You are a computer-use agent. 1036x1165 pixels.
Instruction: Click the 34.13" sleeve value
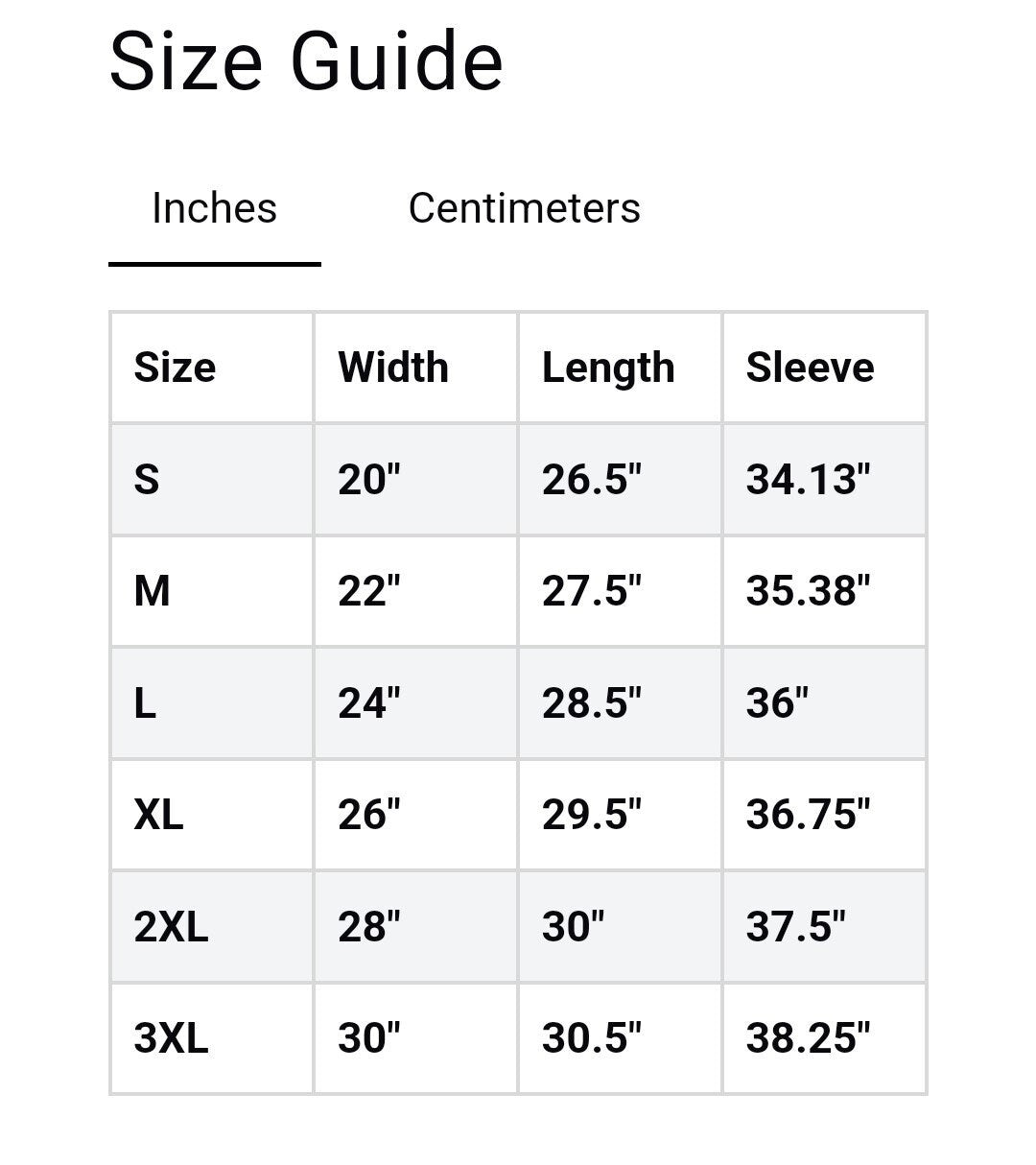point(808,479)
